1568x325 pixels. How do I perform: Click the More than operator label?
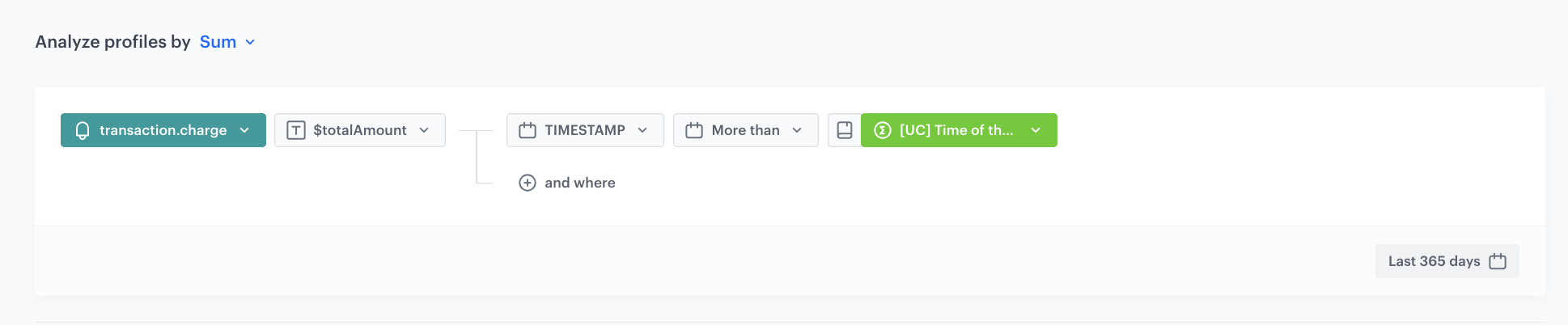(x=745, y=130)
